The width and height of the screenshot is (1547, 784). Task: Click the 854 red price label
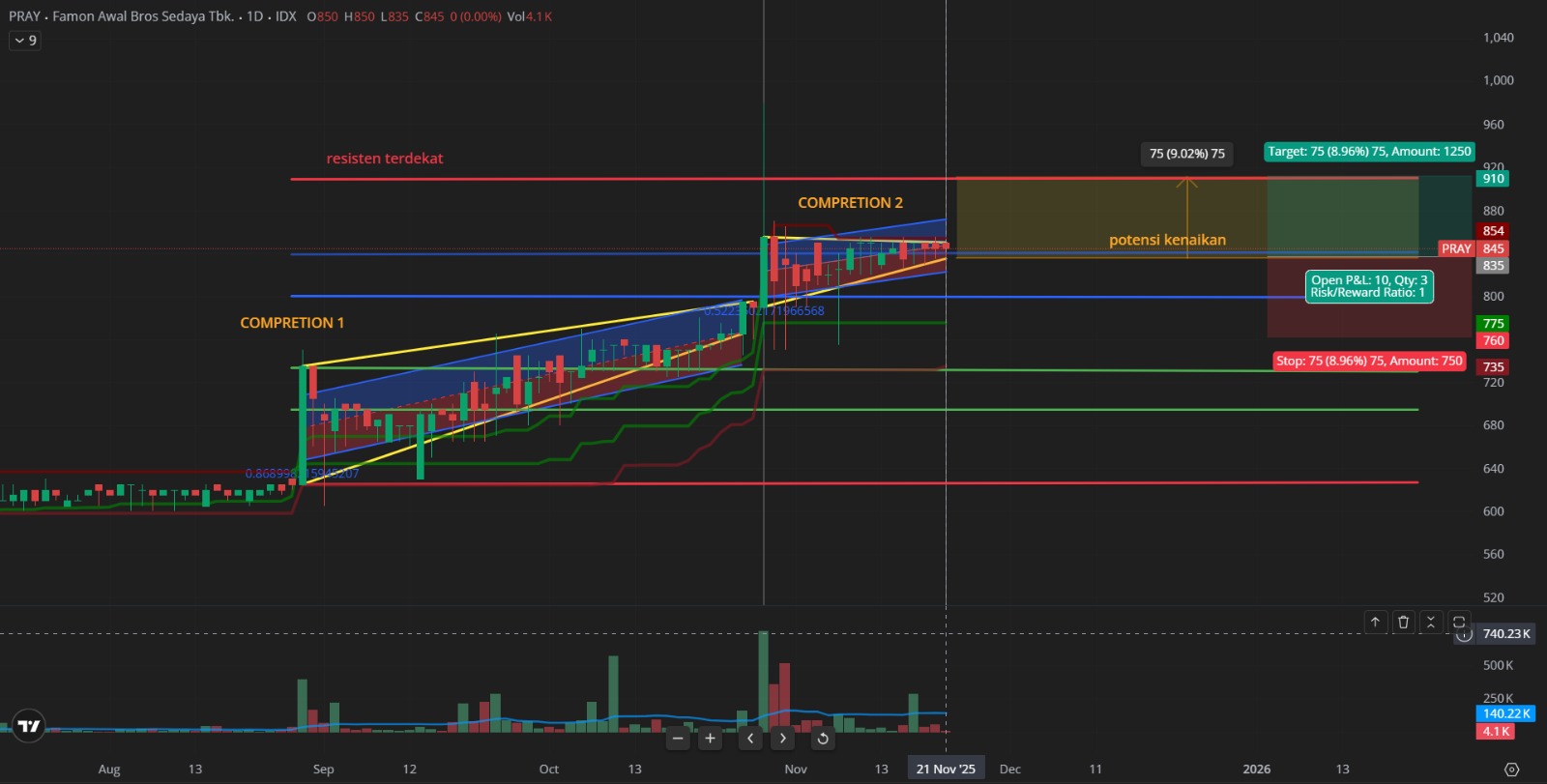1493,231
